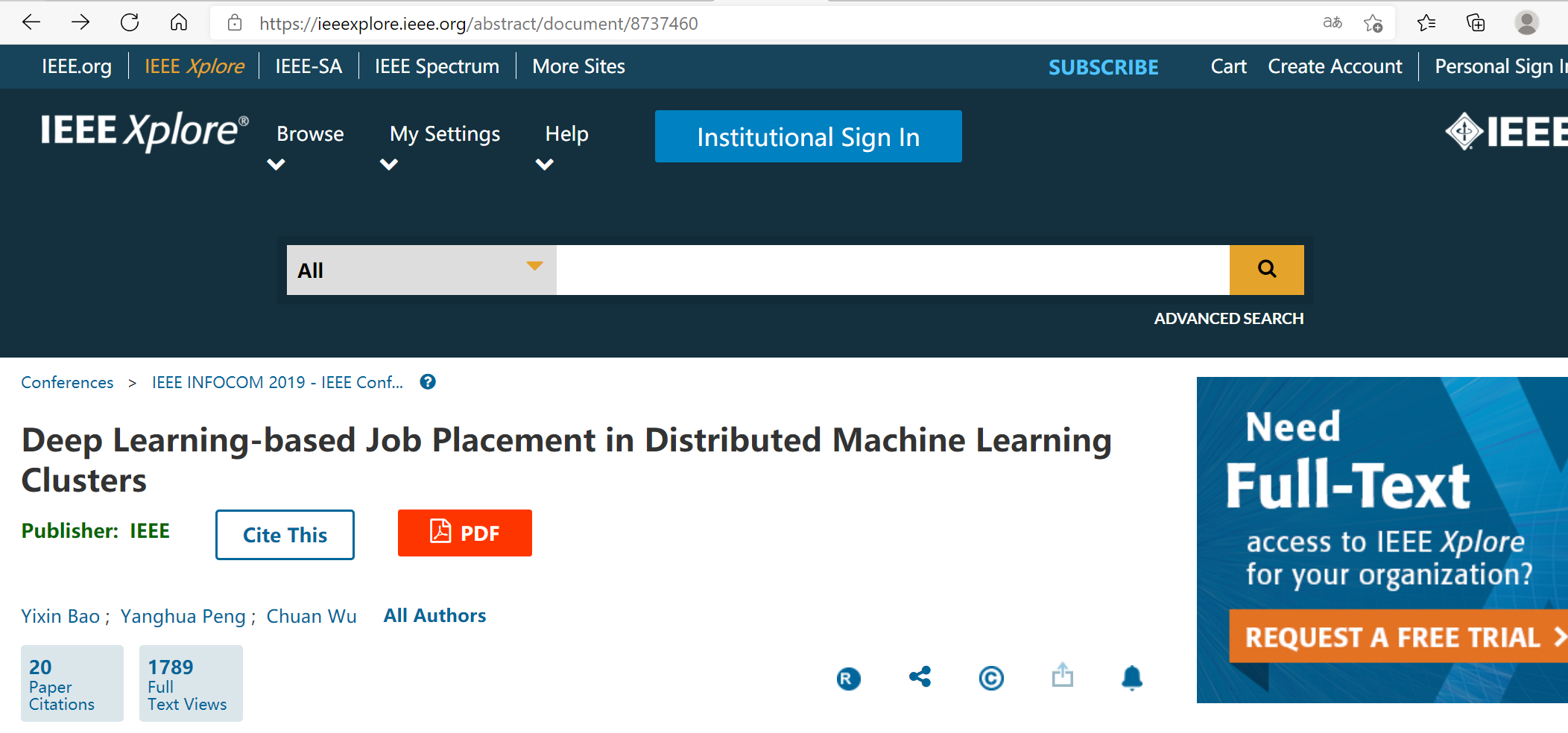Share this document using the share icon

[x=920, y=678]
